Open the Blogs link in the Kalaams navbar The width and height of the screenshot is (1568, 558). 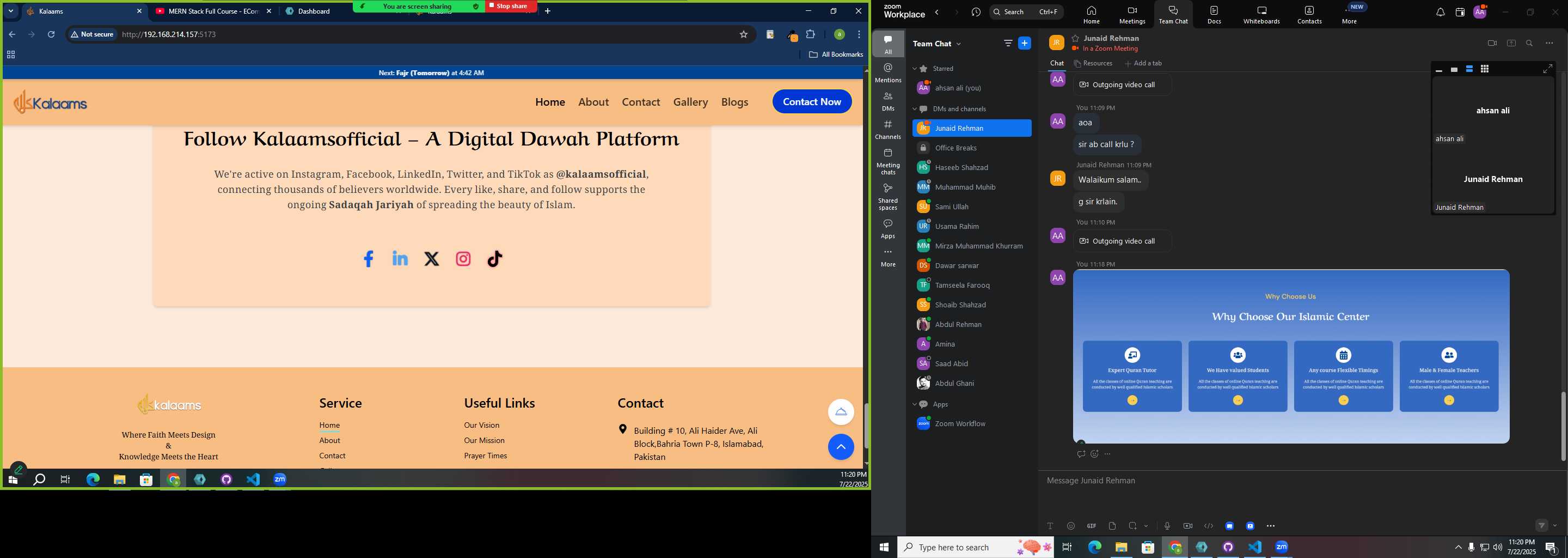734,102
